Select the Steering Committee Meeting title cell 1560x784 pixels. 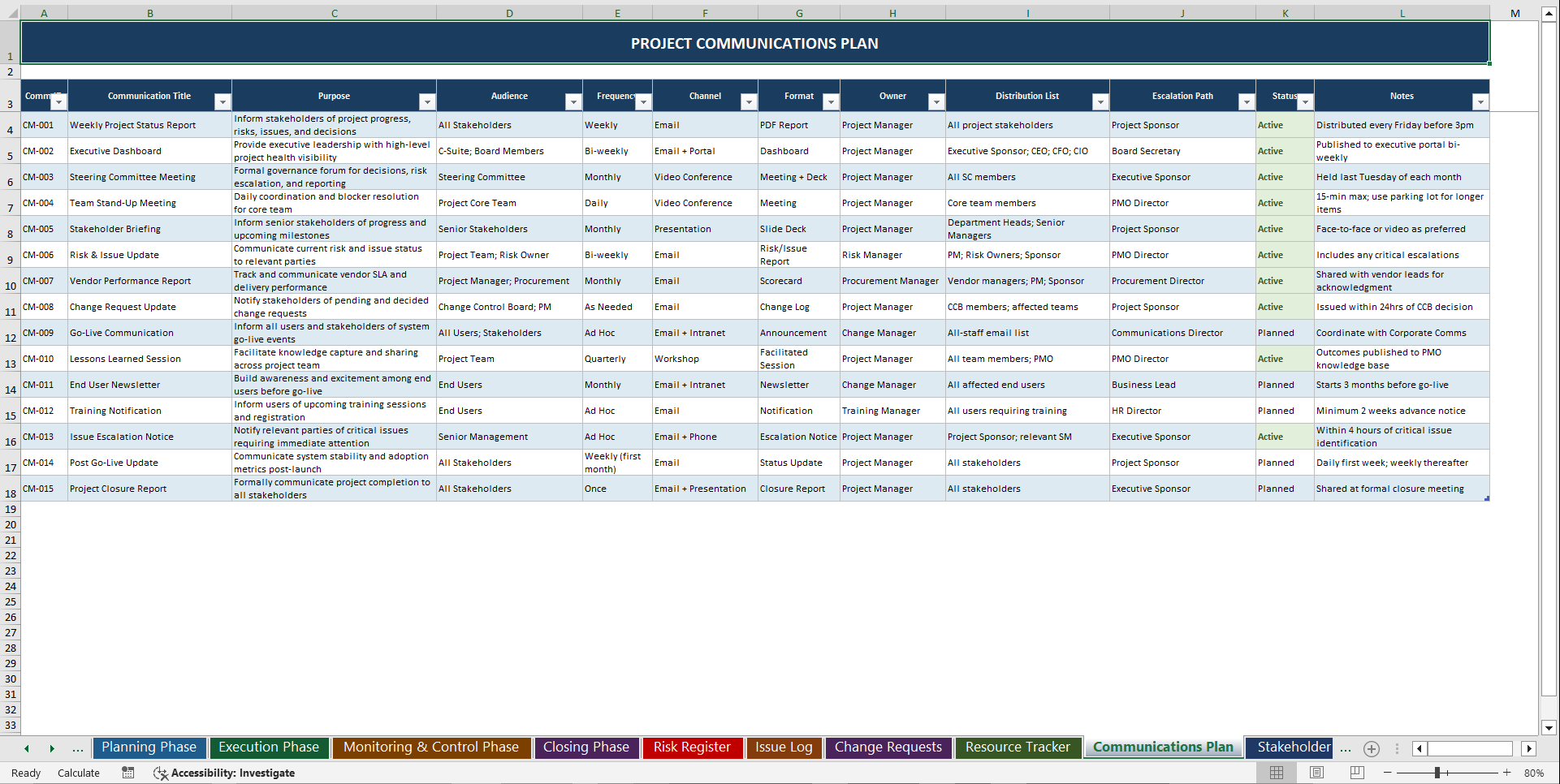pyautogui.click(x=149, y=177)
